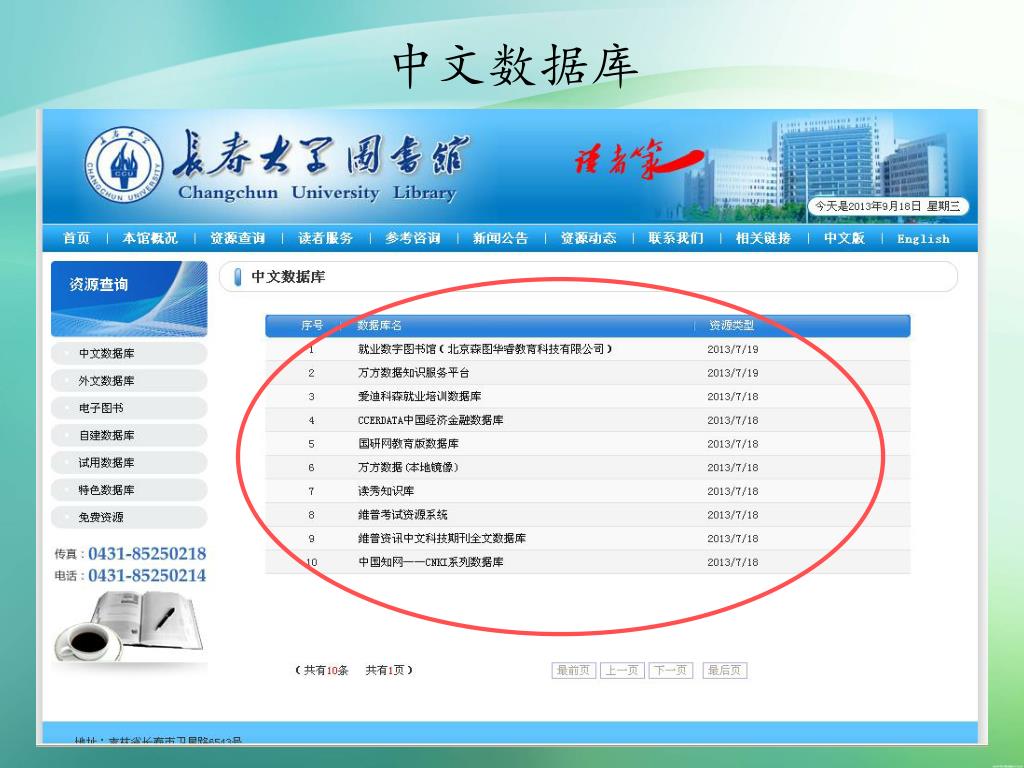This screenshot has width=1024, height=768.
Task: Open 本馆概况 in the navigation bar
Action: point(150,238)
